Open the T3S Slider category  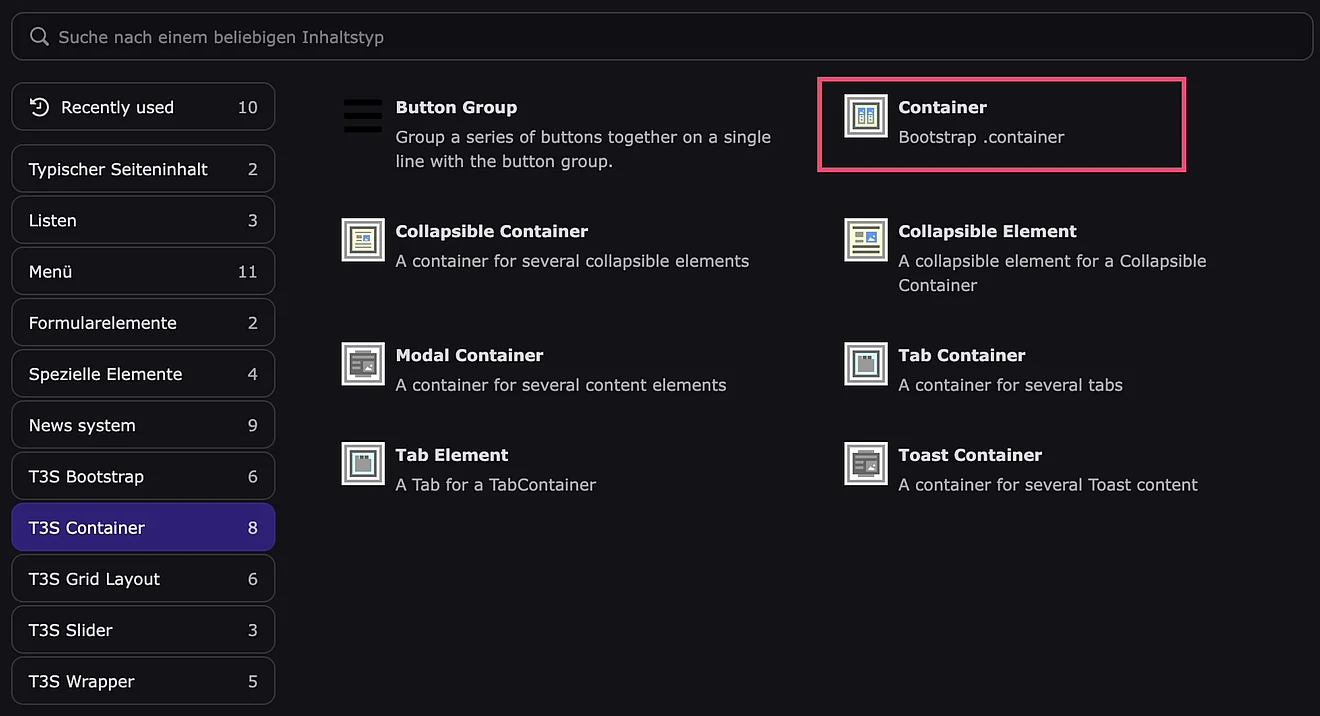click(x=143, y=630)
